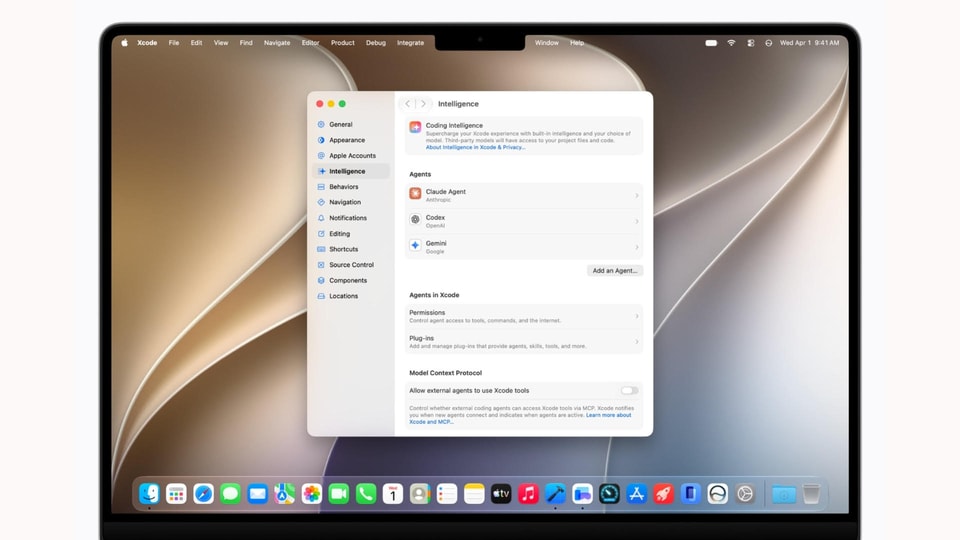Open the Product menu

(342, 43)
